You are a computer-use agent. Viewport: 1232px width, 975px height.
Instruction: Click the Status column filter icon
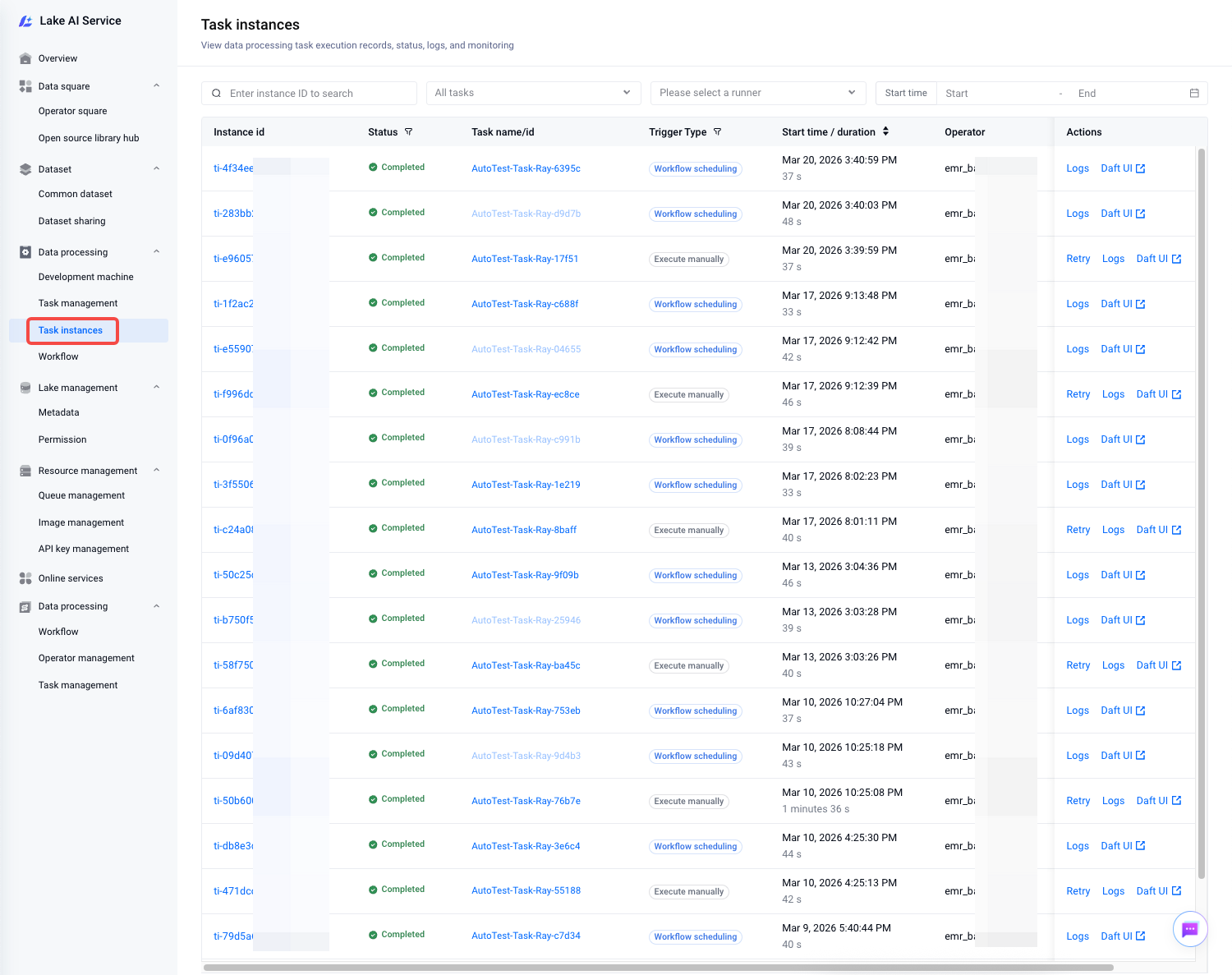click(x=408, y=132)
